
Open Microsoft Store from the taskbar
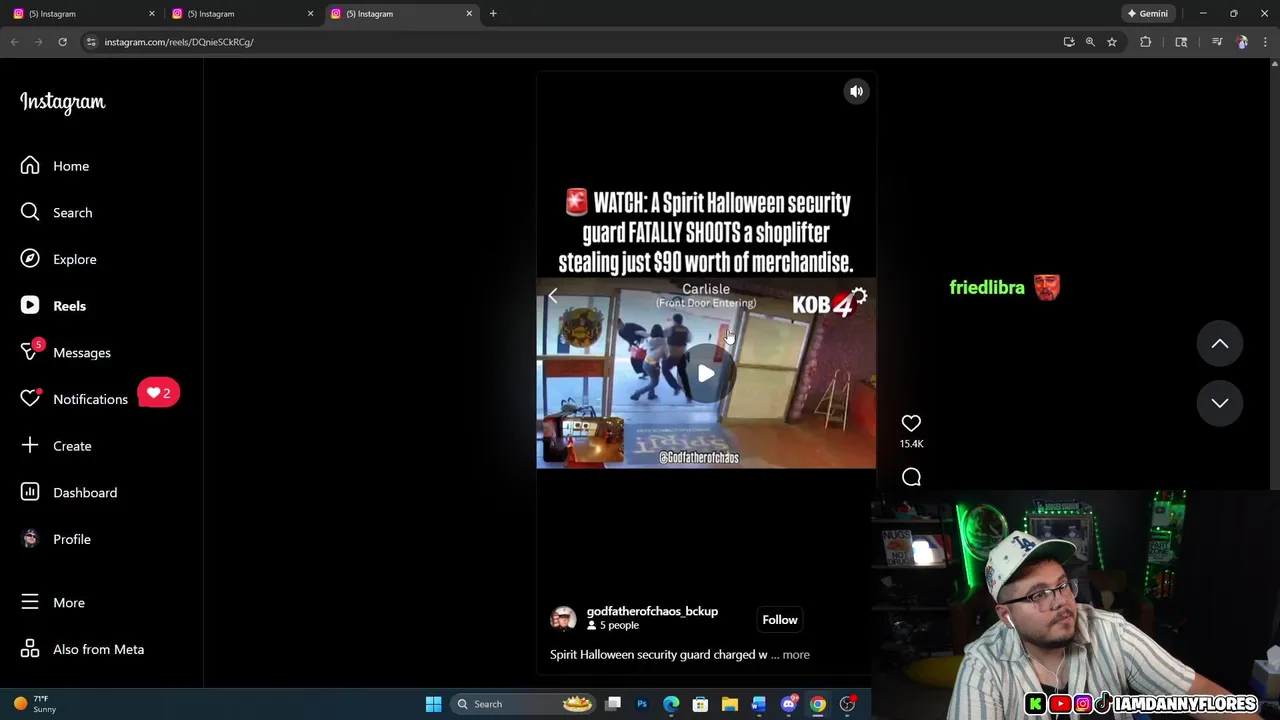700,704
